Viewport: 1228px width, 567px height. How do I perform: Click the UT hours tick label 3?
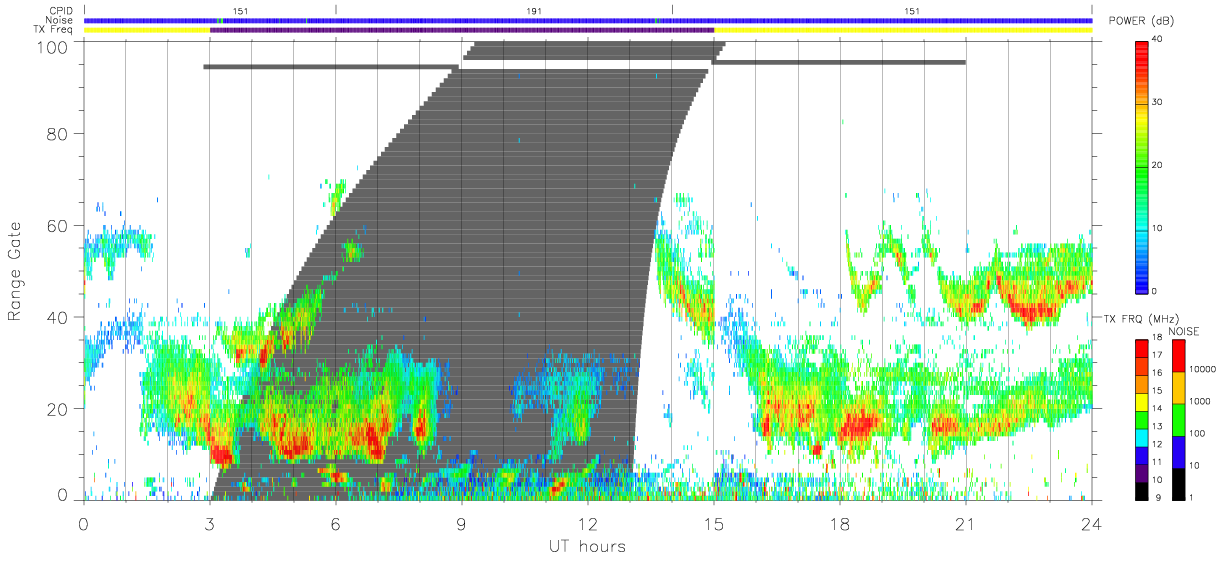point(210,522)
